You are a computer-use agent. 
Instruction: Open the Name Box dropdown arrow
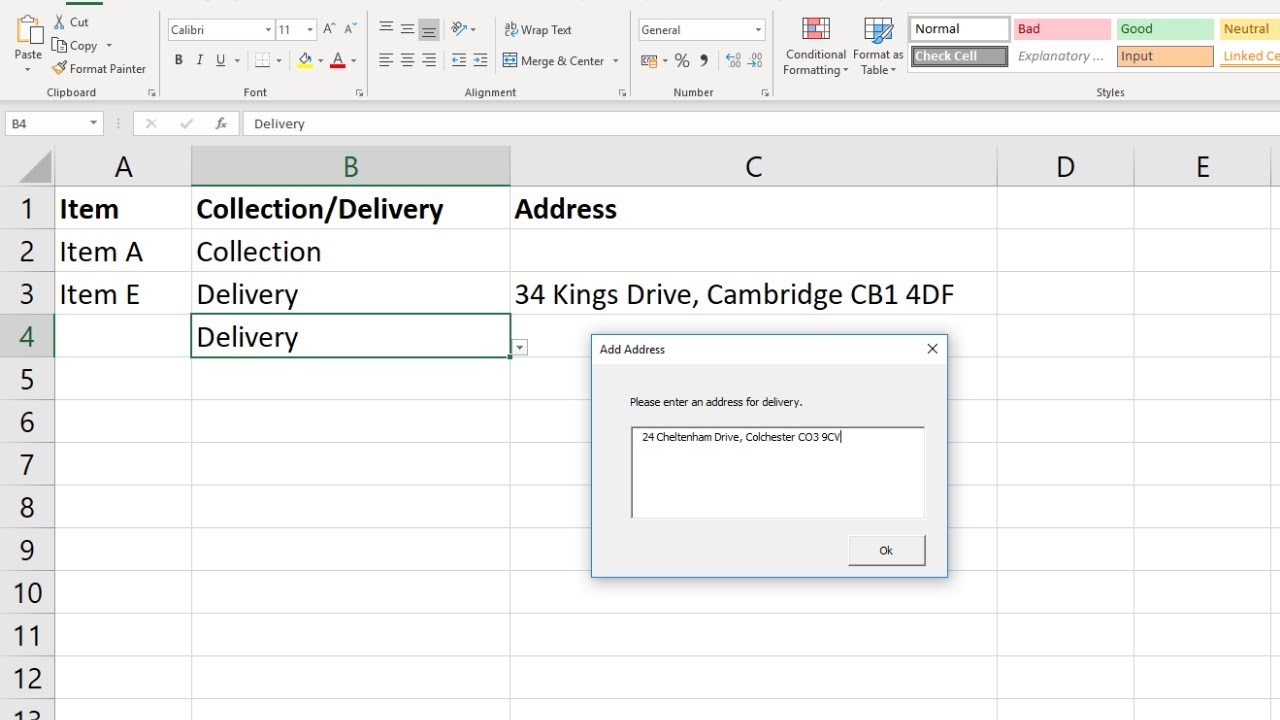click(94, 124)
